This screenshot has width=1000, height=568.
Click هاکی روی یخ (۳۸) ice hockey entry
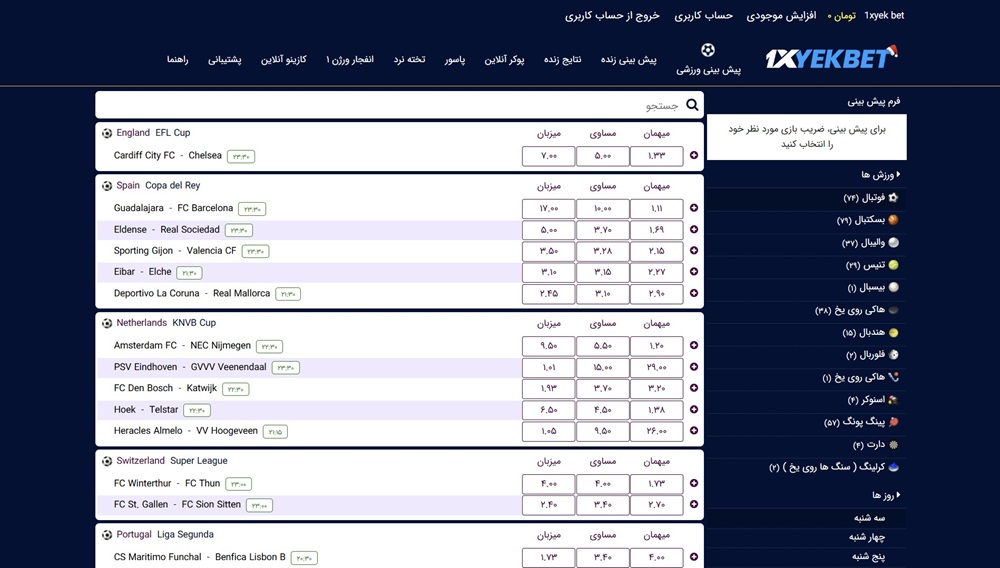point(849,310)
